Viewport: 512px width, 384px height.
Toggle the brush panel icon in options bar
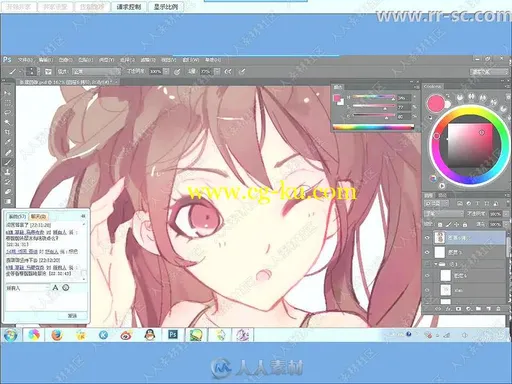(48, 71)
